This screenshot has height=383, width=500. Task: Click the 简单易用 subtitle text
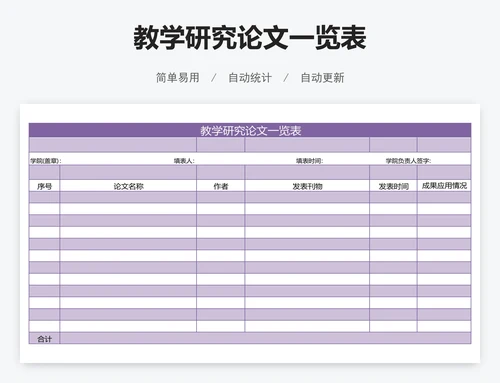tap(178, 78)
